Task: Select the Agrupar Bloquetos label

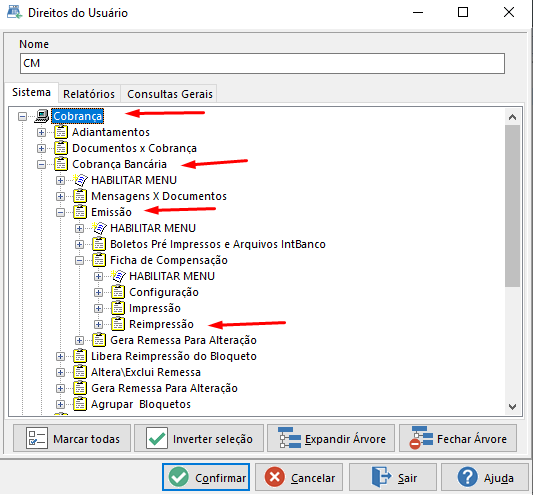Action: 141,404
